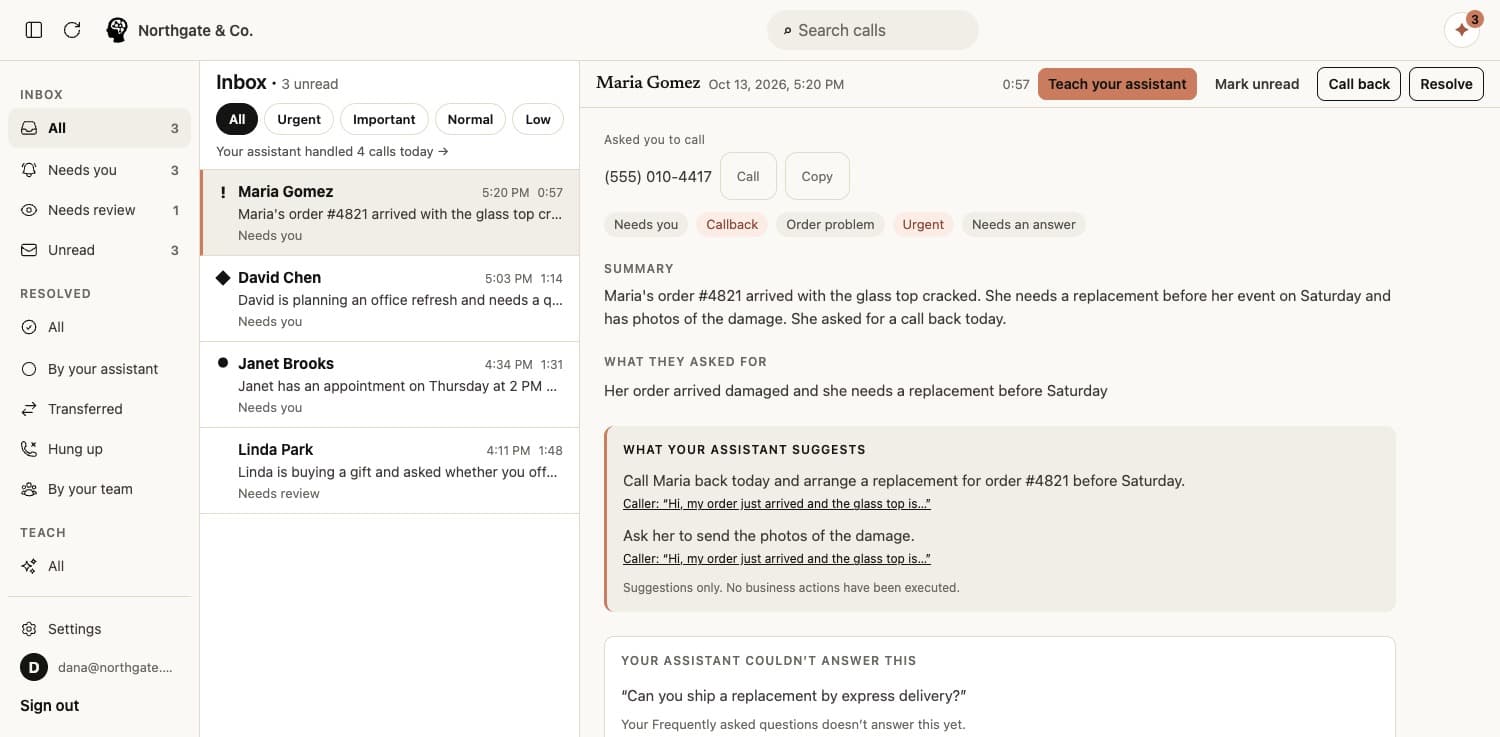
Task: Click the people icon for By your team
Action: [x=29, y=489]
